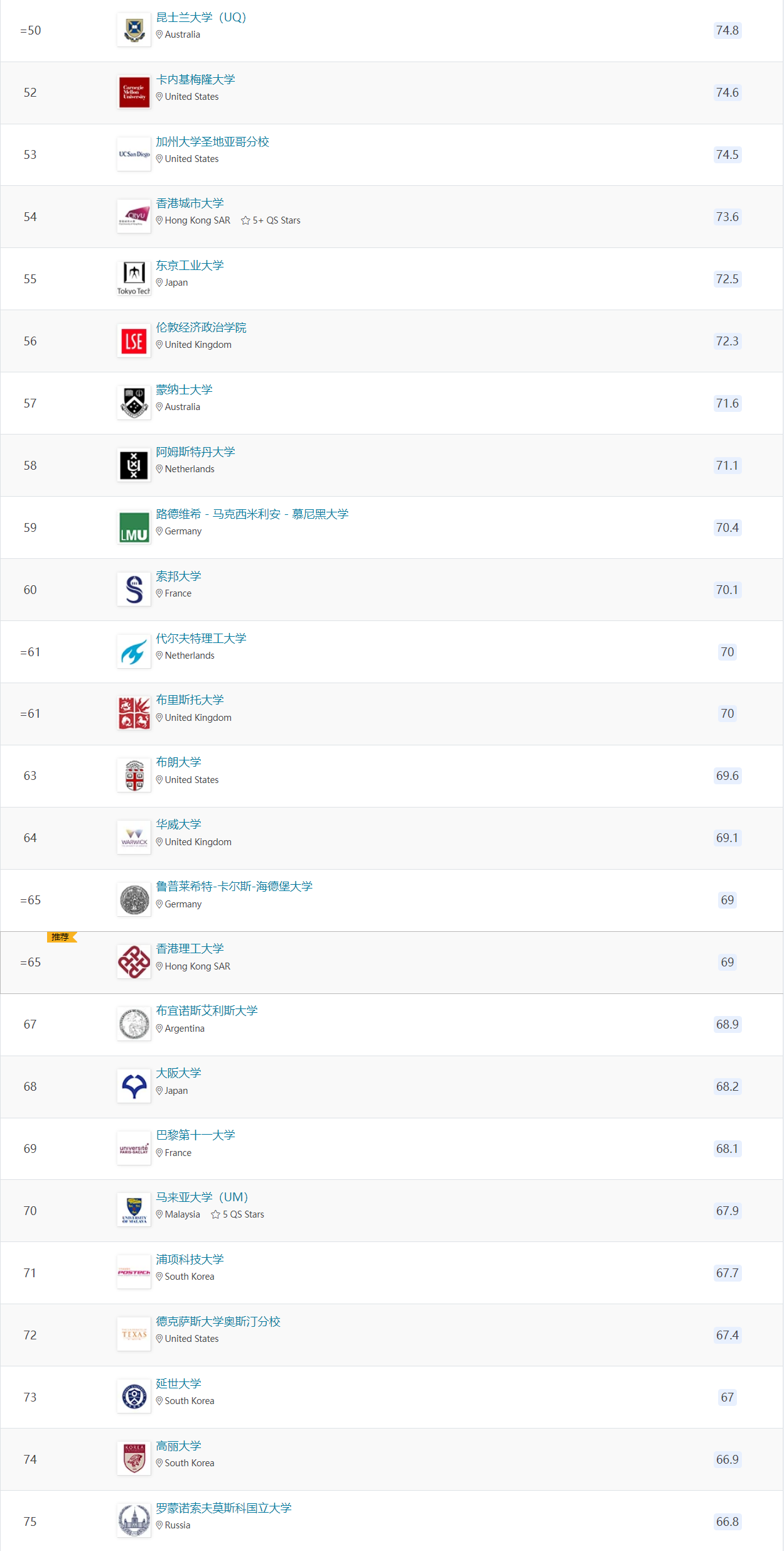
Task: Click the Hong Kong Polytechnic University logo
Action: [134, 962]
